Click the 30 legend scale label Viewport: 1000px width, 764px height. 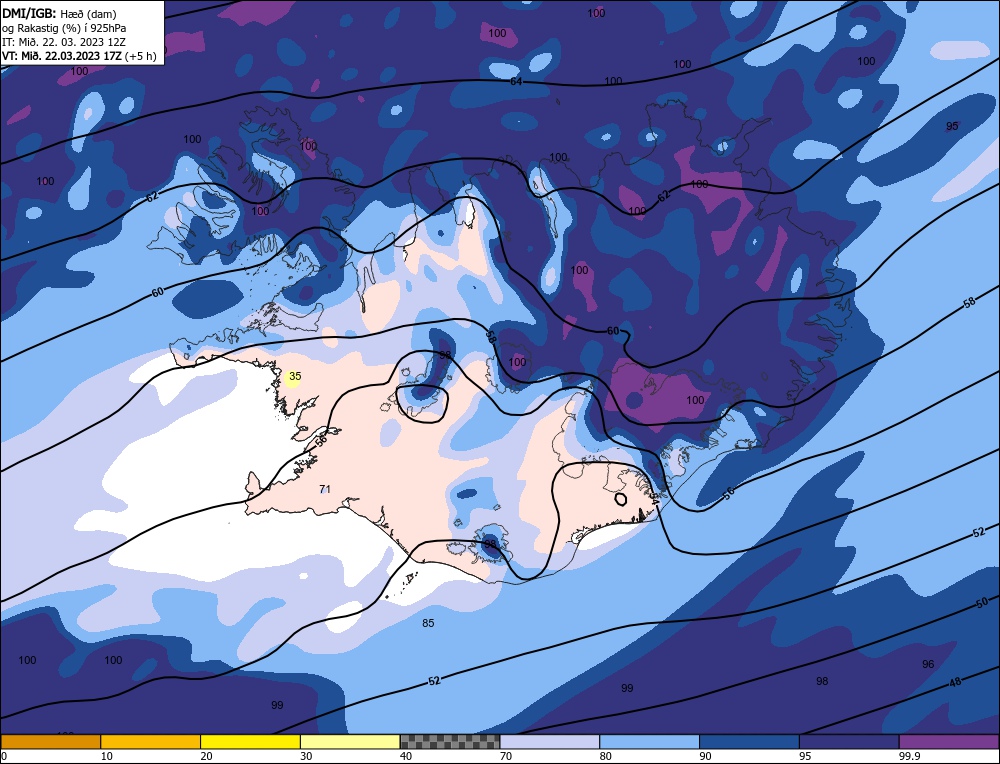pyautogui.click(x=306, y=756)
